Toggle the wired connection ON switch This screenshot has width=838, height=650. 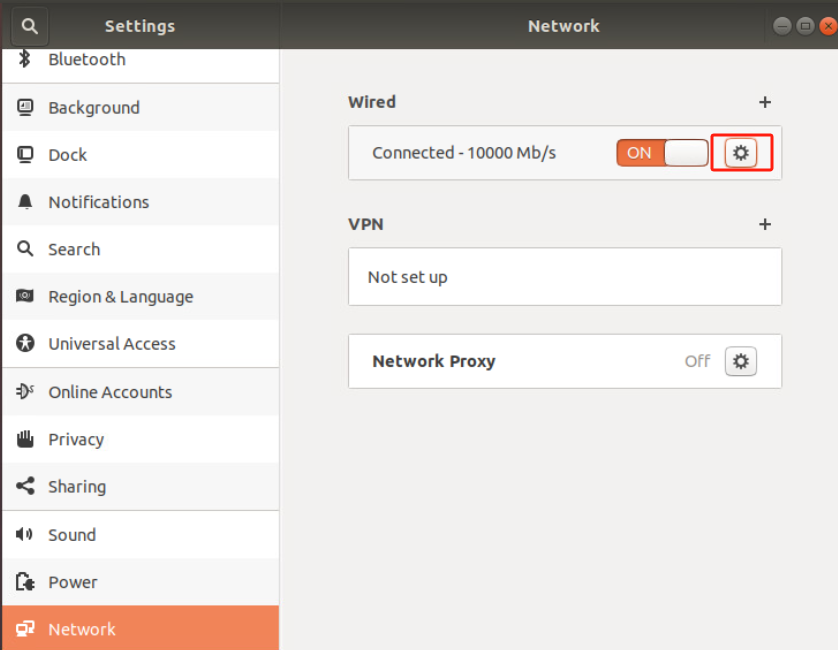click(662, 153)
